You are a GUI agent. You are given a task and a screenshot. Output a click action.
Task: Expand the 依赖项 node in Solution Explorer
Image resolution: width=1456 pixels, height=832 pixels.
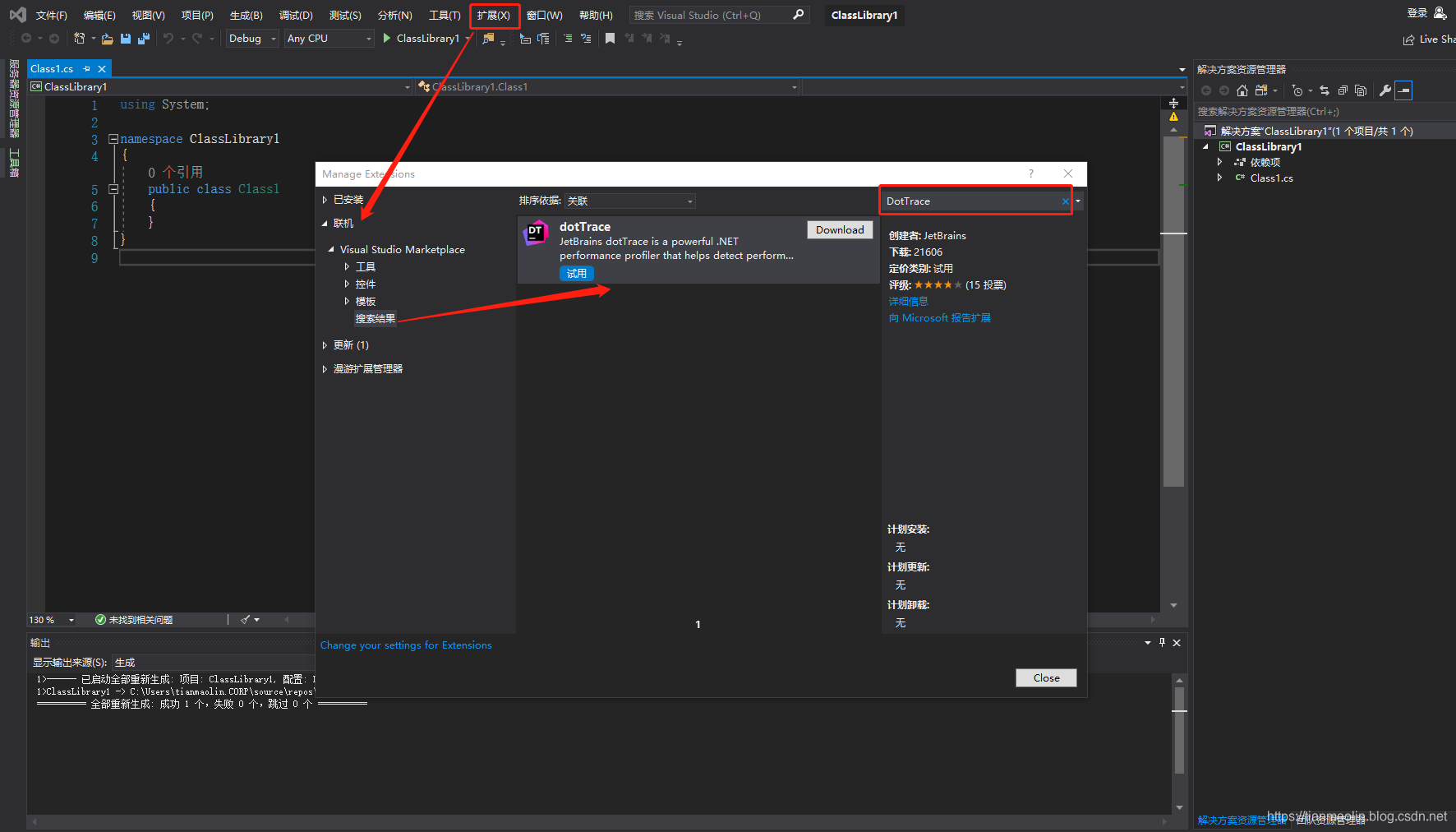[1219, 163]
